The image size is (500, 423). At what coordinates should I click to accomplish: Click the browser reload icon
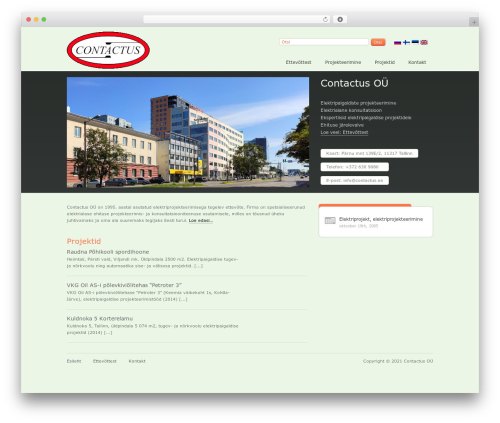325,19
